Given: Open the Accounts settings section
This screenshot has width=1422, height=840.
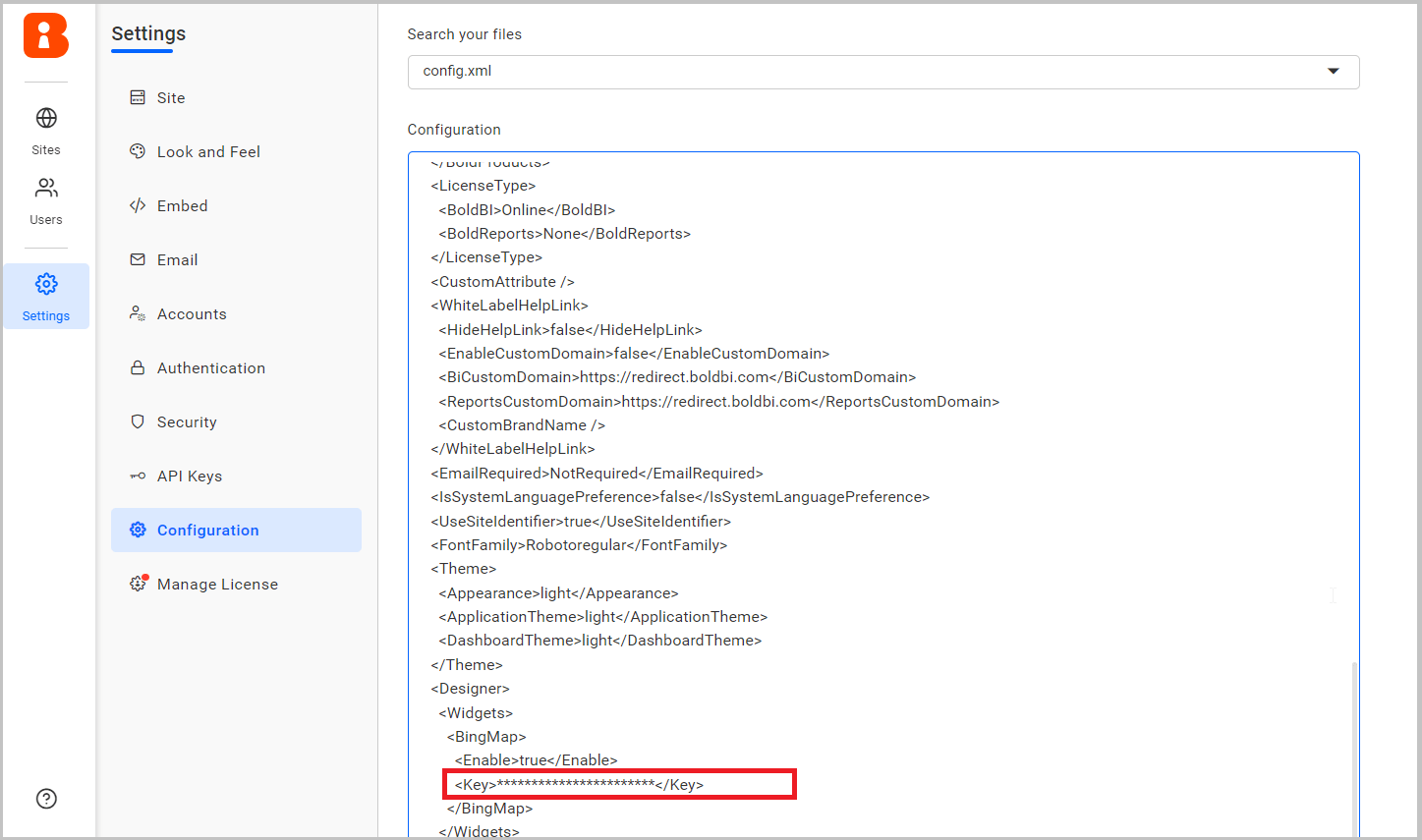Looking at the screenshot, I should tap(192, 313).
